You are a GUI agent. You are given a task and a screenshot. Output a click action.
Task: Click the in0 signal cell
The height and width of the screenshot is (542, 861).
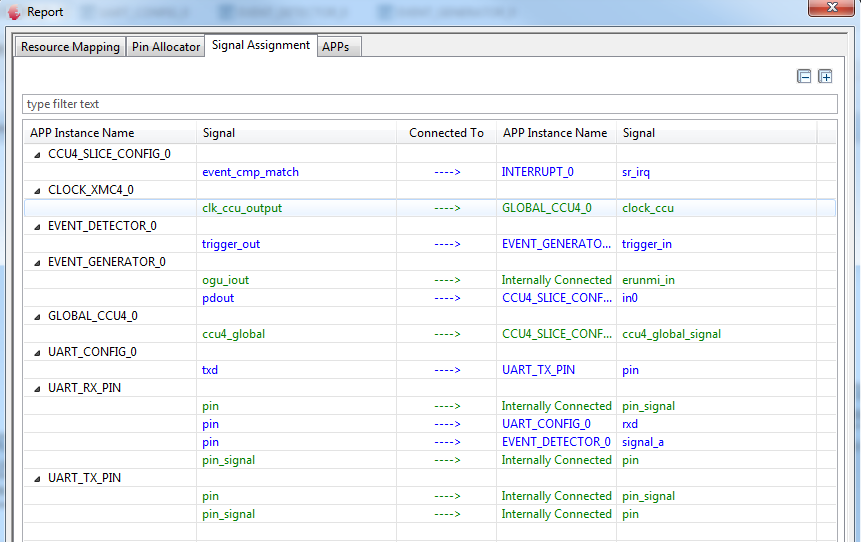pyautogui.click(x=630, y=298)
